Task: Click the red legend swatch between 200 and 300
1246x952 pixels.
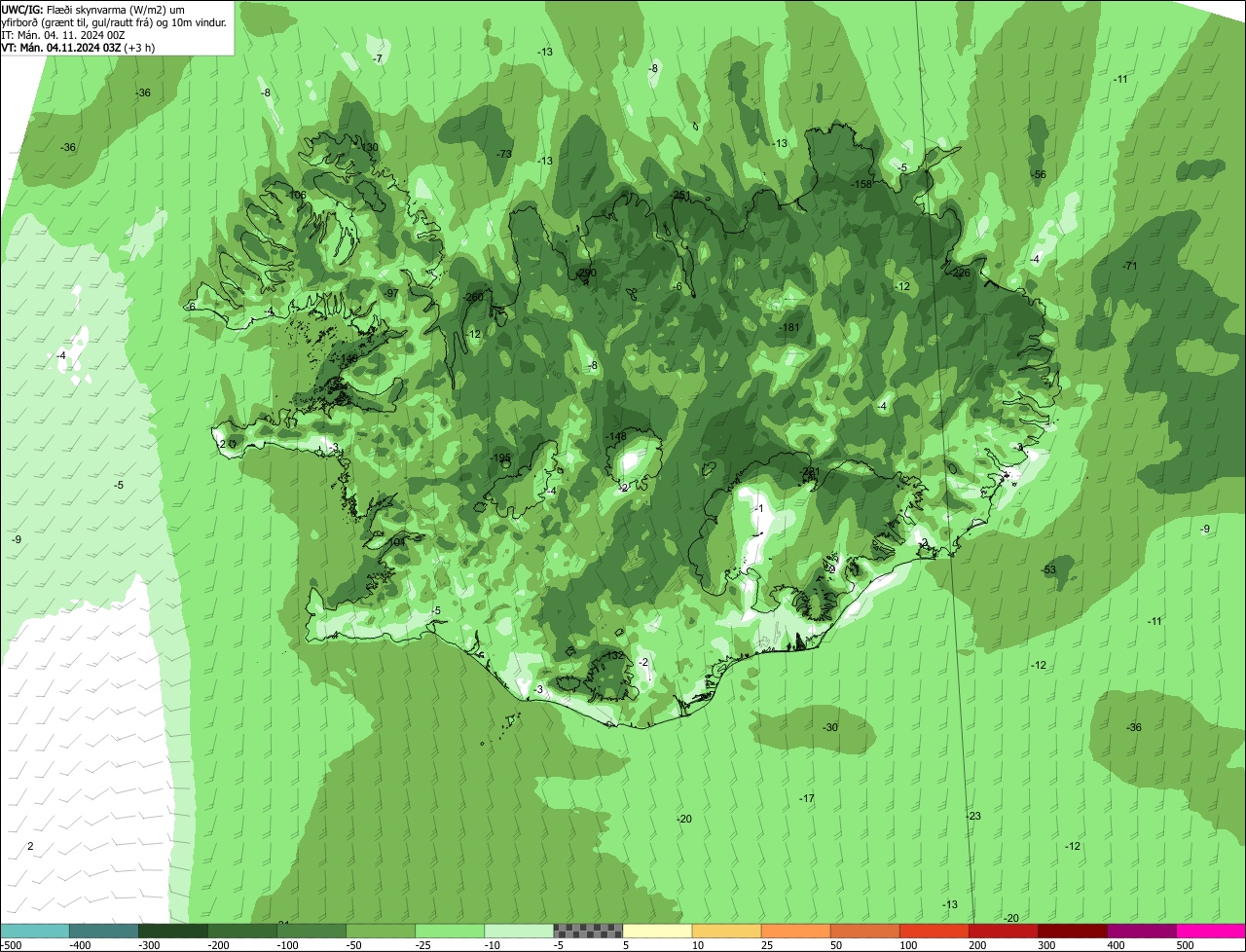Action: pyautogui.click(x=1003, y=931)
